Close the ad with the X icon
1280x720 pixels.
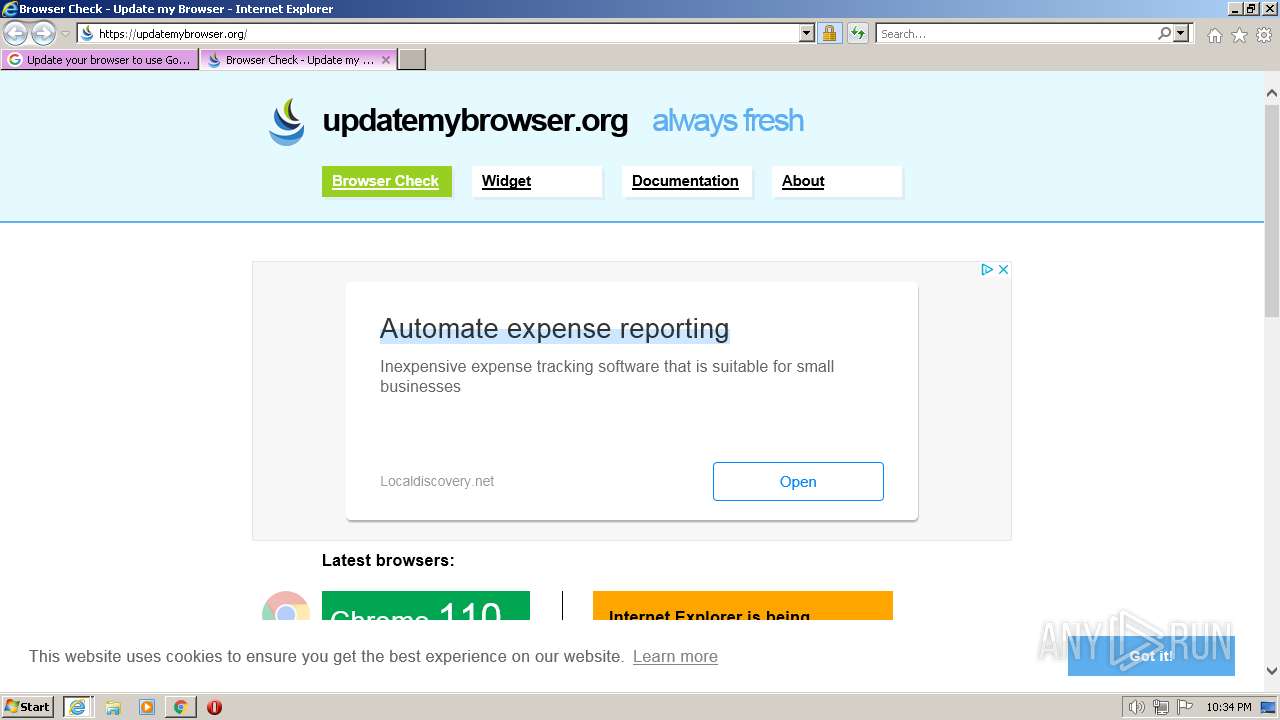pyautogui.click(x=1003, y=270)
